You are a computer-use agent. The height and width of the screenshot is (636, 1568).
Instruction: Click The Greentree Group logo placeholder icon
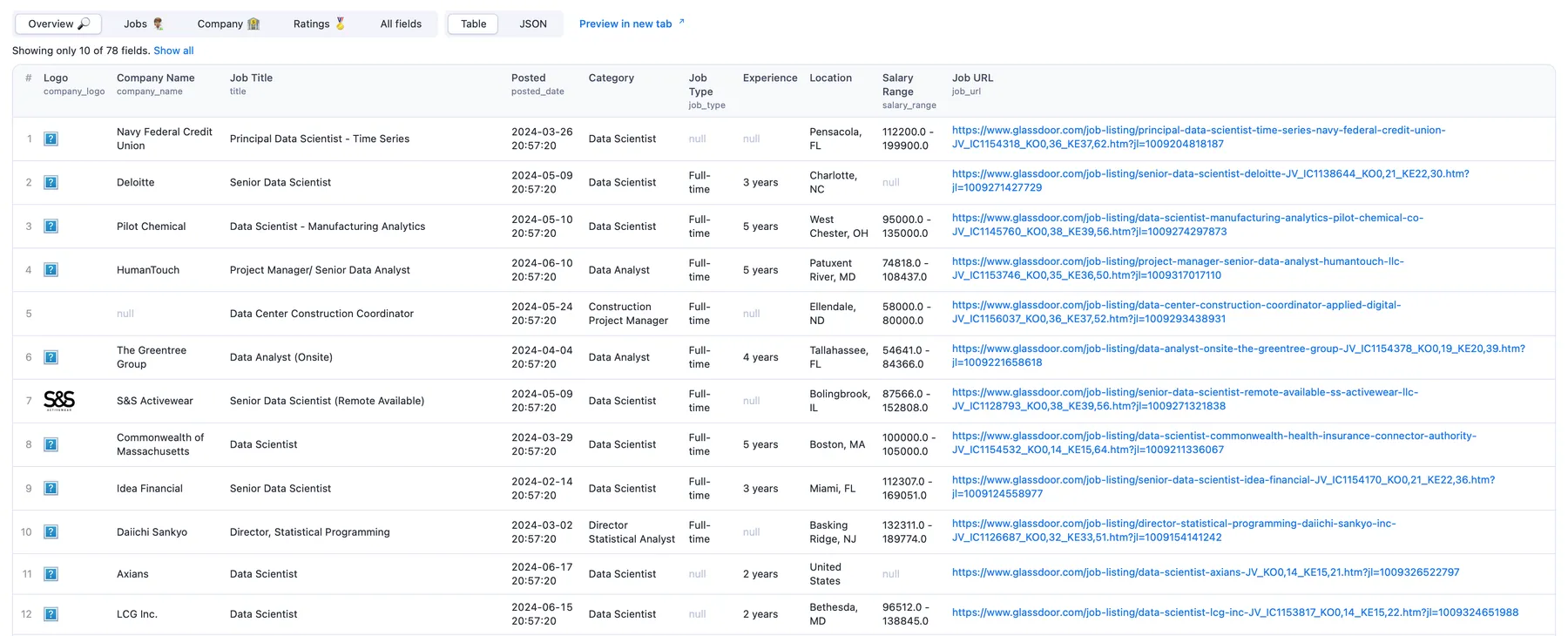pyautogui.click(x=51, y=357)
